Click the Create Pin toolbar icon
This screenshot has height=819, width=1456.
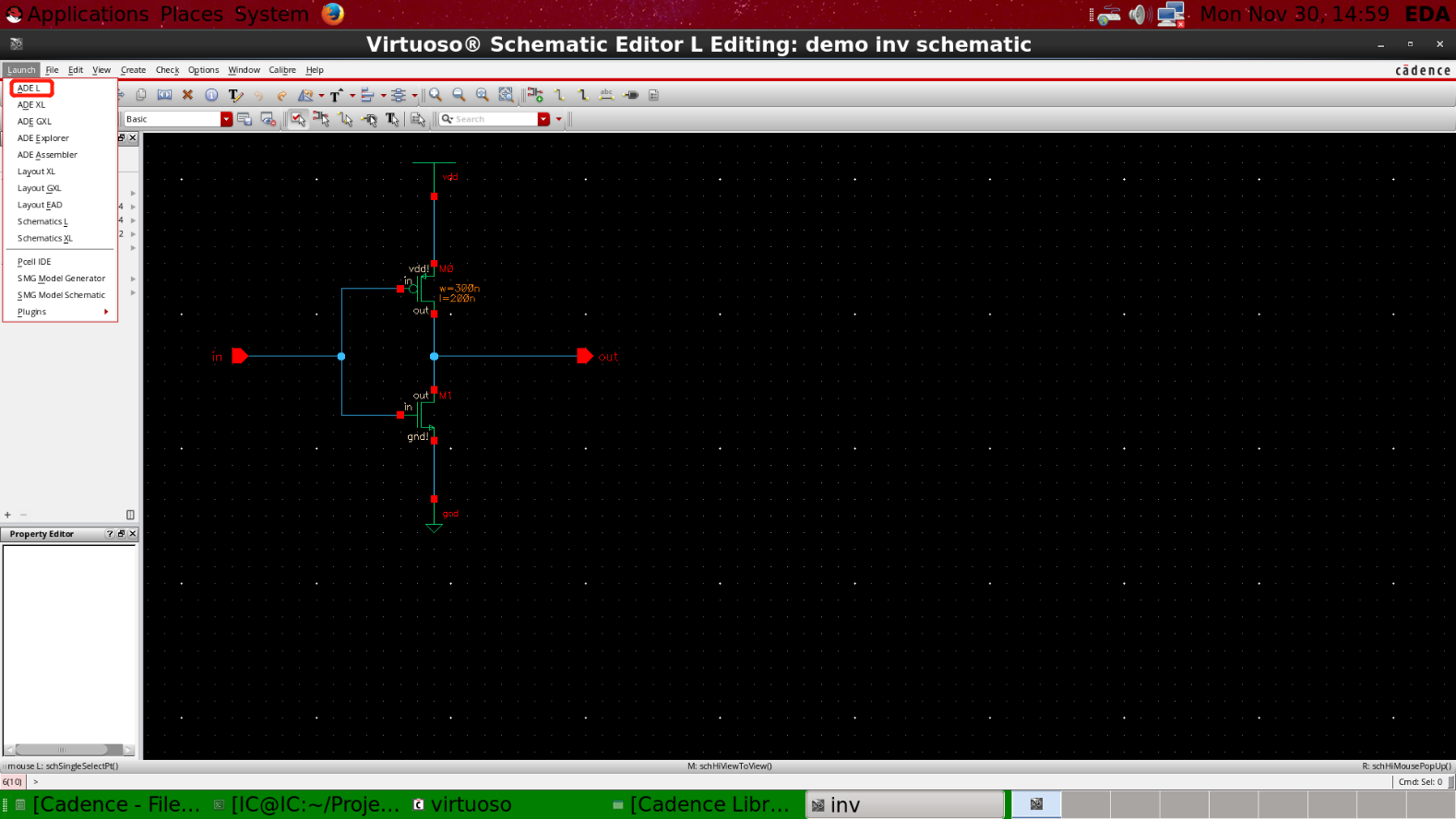(x=631, y=95)
